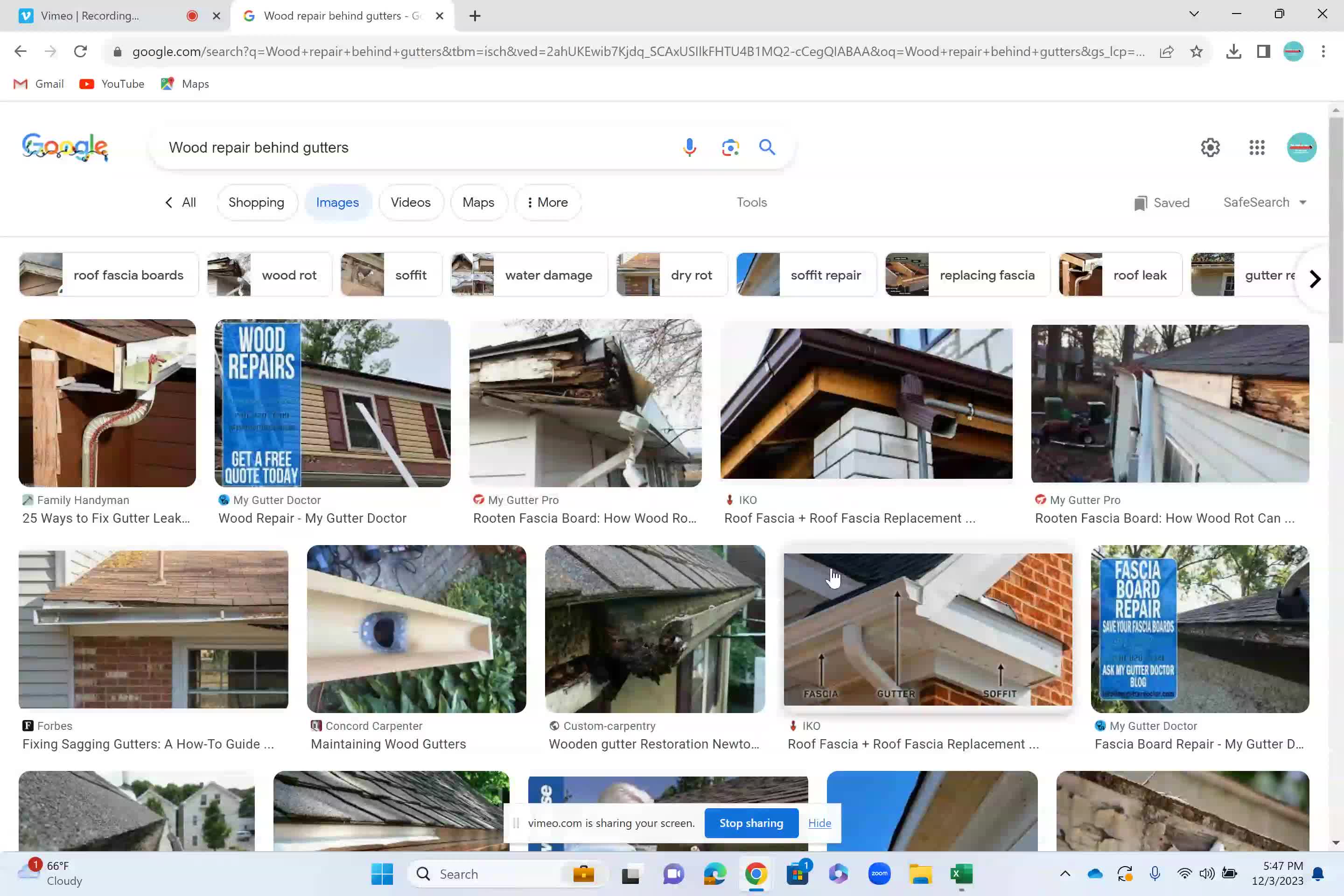The height and width of the screenshot is (896, 1344).
Task: Open Google Lens image search
Action: [730, 147]
